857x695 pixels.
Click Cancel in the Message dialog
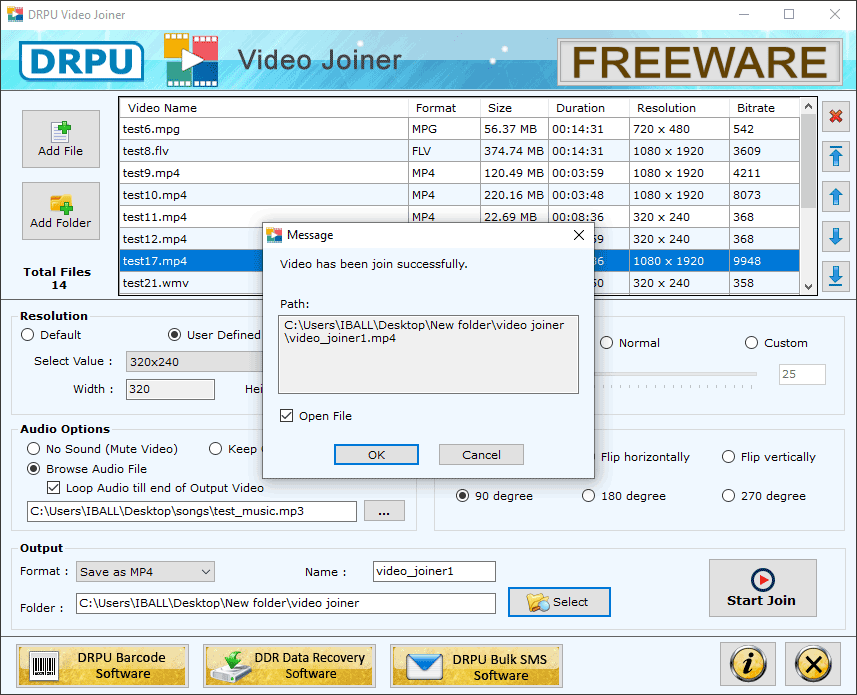pos(481,455)
